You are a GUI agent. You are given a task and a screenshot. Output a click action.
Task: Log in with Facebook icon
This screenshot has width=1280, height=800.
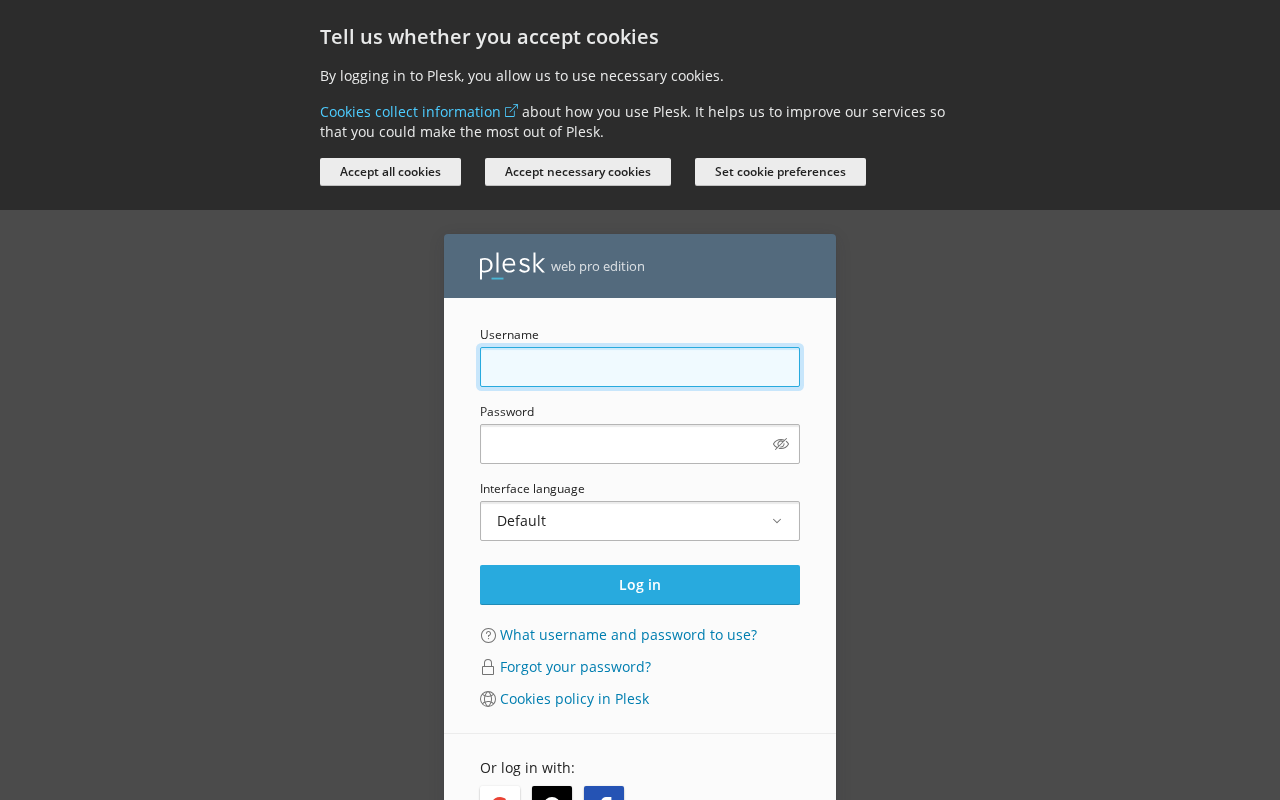604,793
